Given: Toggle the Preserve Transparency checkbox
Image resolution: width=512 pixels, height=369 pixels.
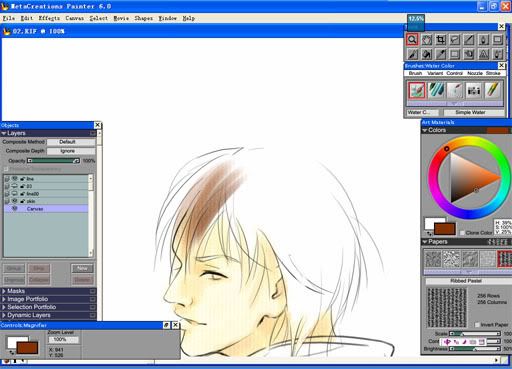Looking at the screenshot, I should pos(6,169).
